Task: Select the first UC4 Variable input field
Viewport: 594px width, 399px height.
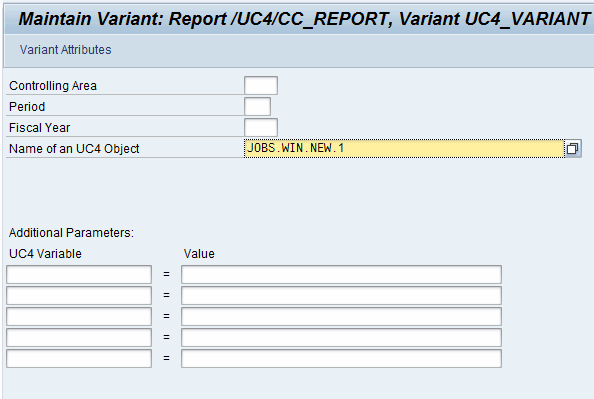Action: pos(79,274)
